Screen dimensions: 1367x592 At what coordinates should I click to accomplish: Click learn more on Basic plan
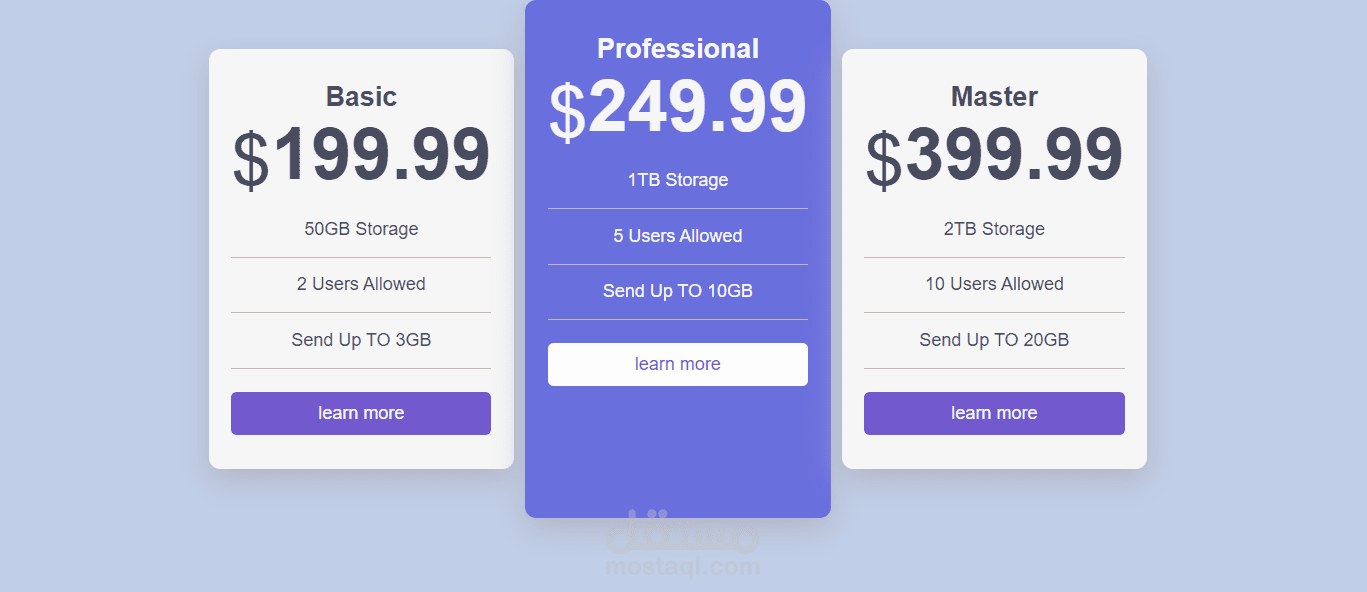tap(361, 413)
